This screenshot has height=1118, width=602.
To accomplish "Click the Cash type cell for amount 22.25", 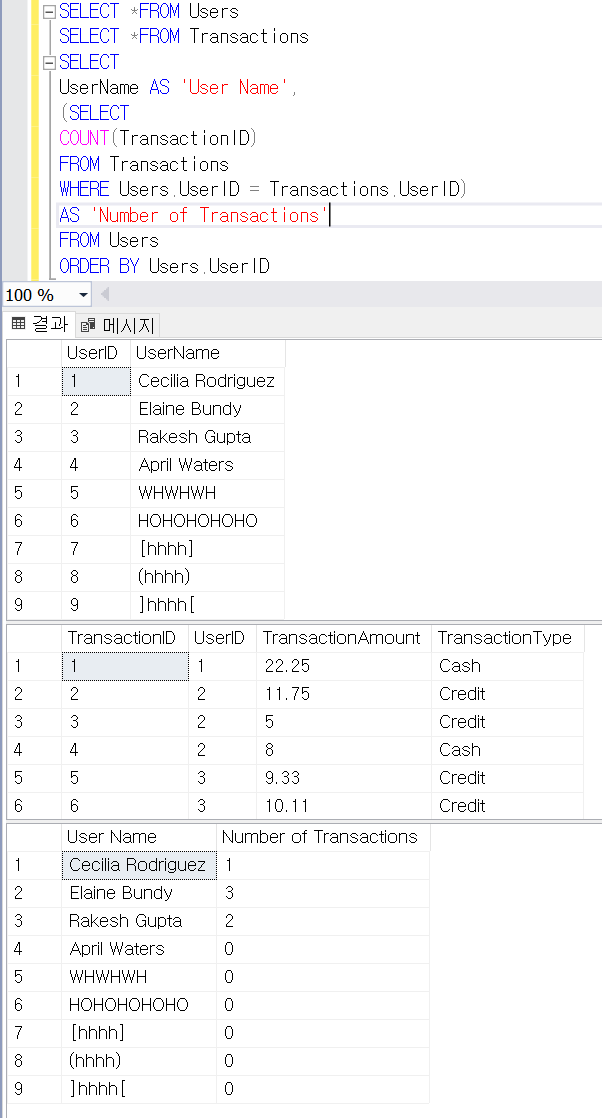I will pyautogui.click(x=507, y=666).
